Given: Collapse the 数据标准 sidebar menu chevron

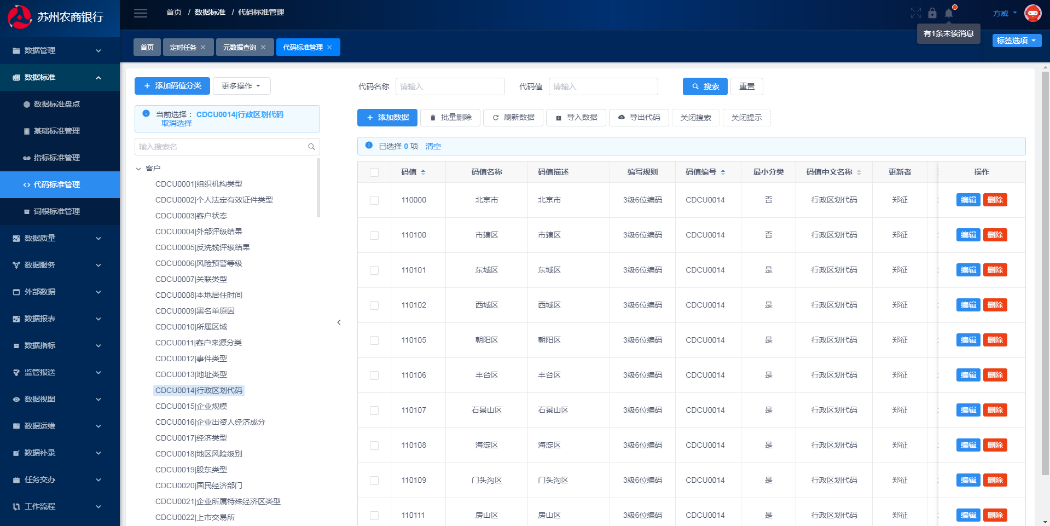Looking at the screenshot, I should pyautogui.click(x=98, y=78).
